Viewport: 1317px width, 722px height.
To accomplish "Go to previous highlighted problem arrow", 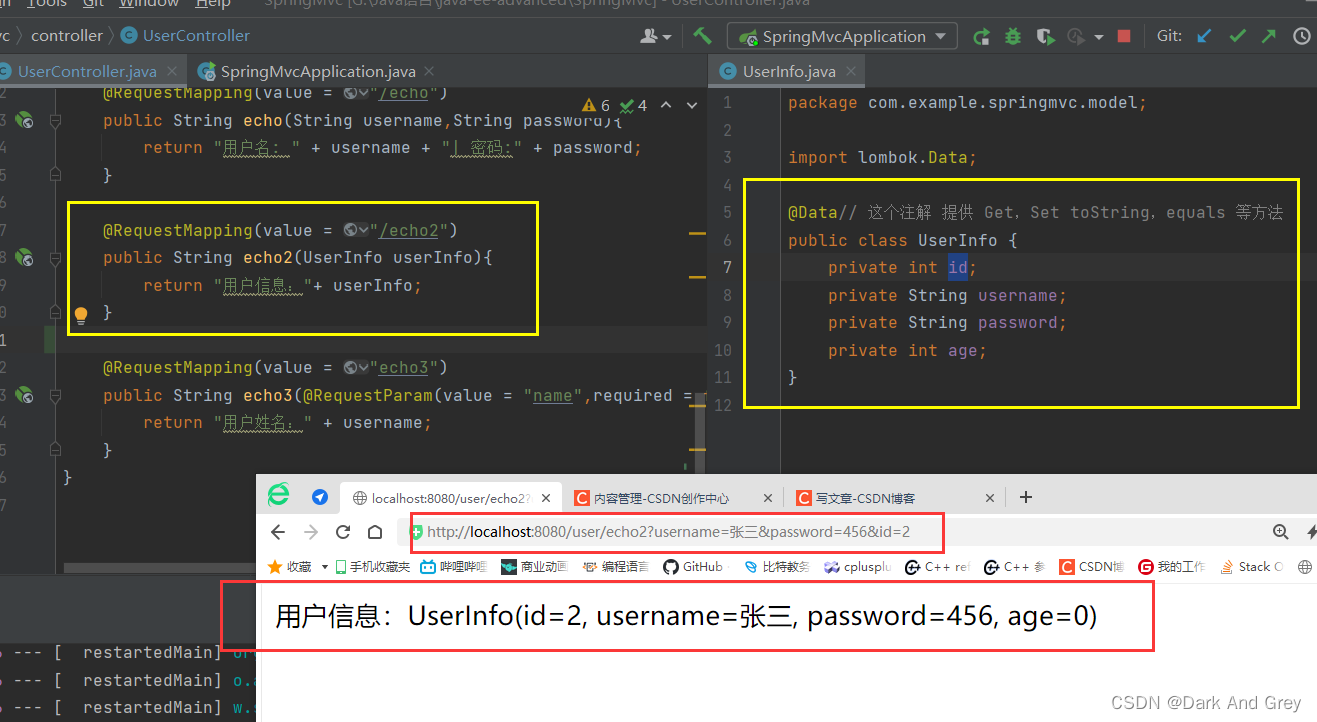I will coord(665,105).
